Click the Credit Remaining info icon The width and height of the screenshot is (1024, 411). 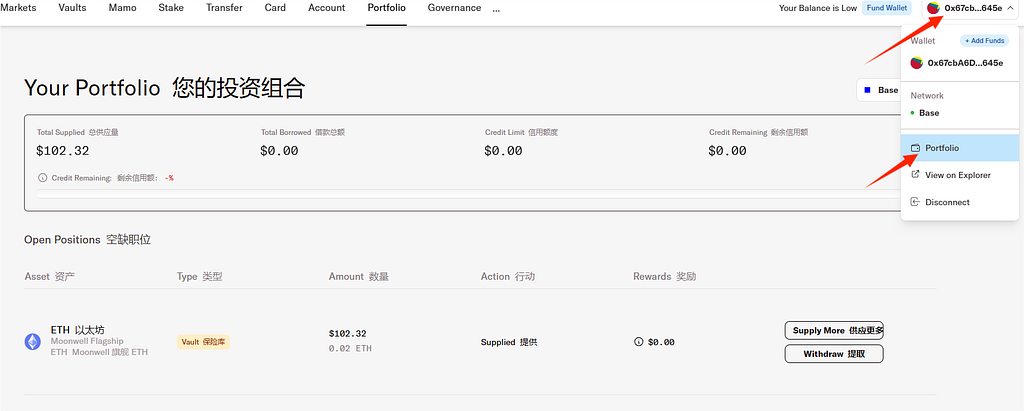(x=42, y=178)
